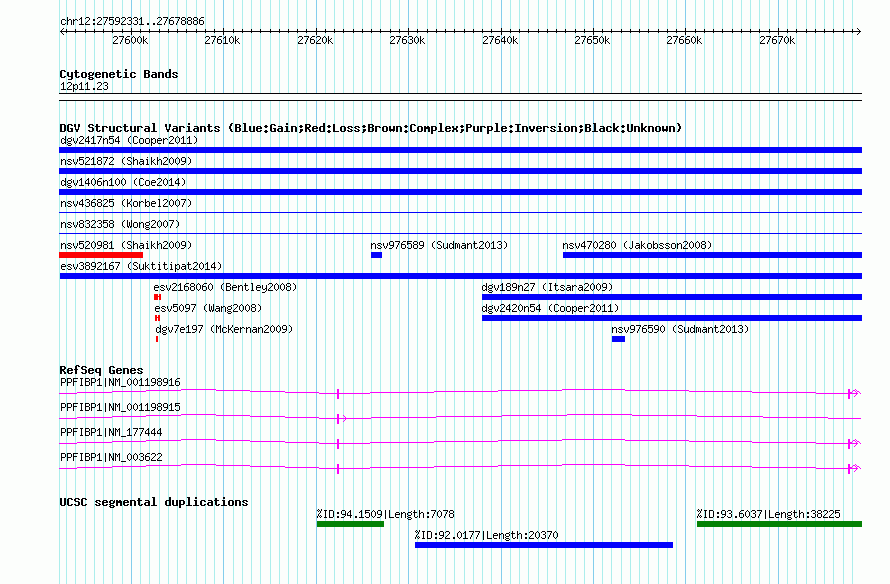
Task: Select the red nsv520981 (Shaikh2009) loss bar
Action: pyautogui.click(x=101, y=255)
